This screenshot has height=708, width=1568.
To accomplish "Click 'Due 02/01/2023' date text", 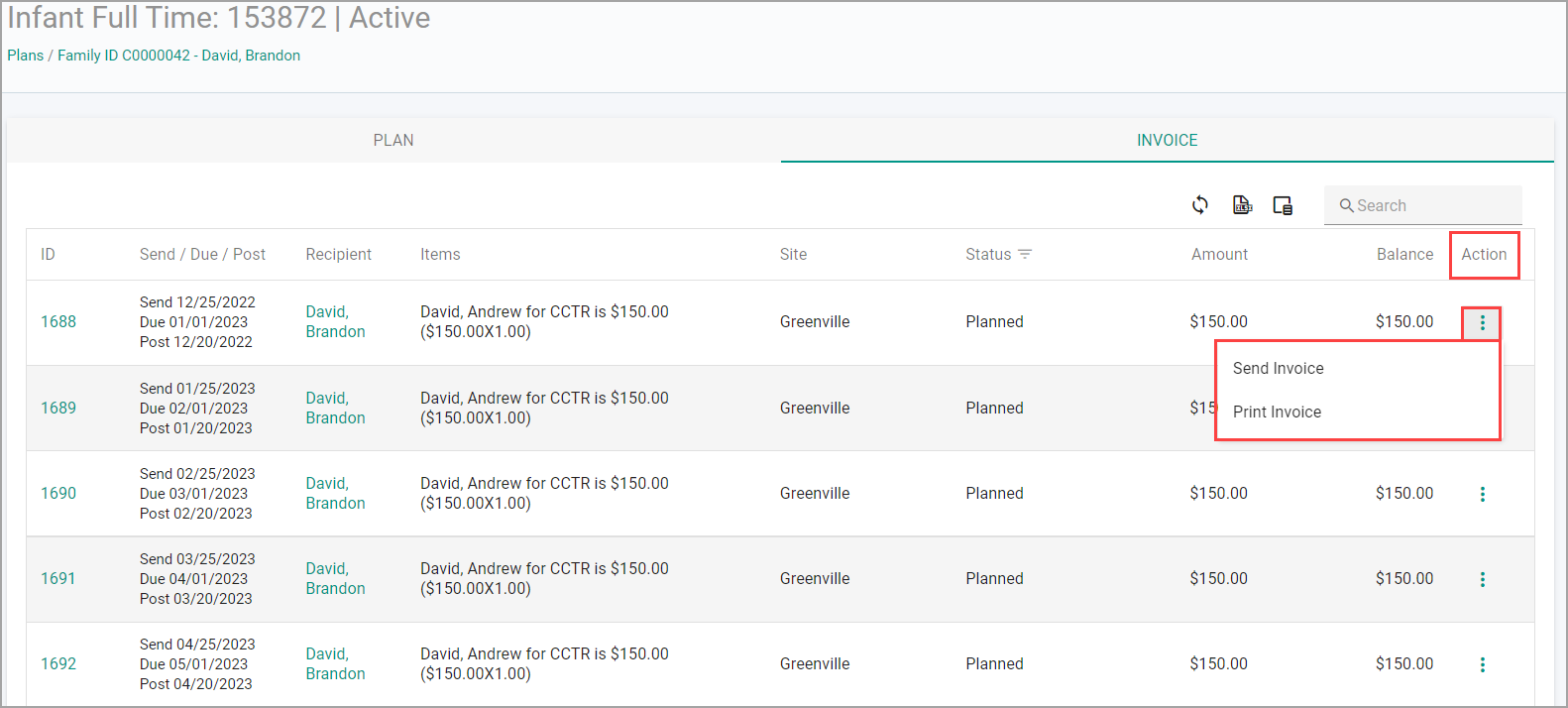I will [x=194, y=409].
